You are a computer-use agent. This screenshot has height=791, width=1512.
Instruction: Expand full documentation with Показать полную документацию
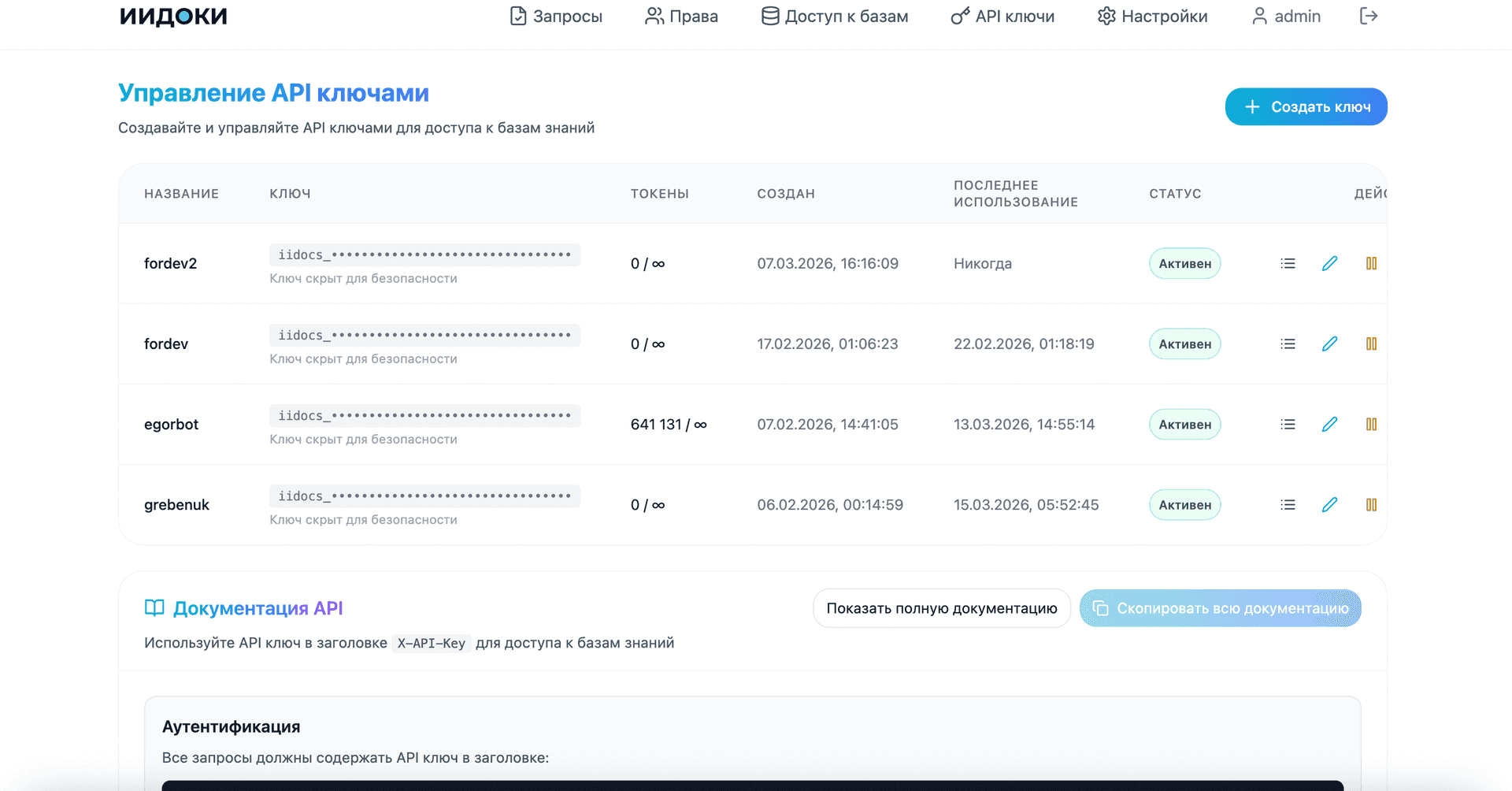click(942, 607)
